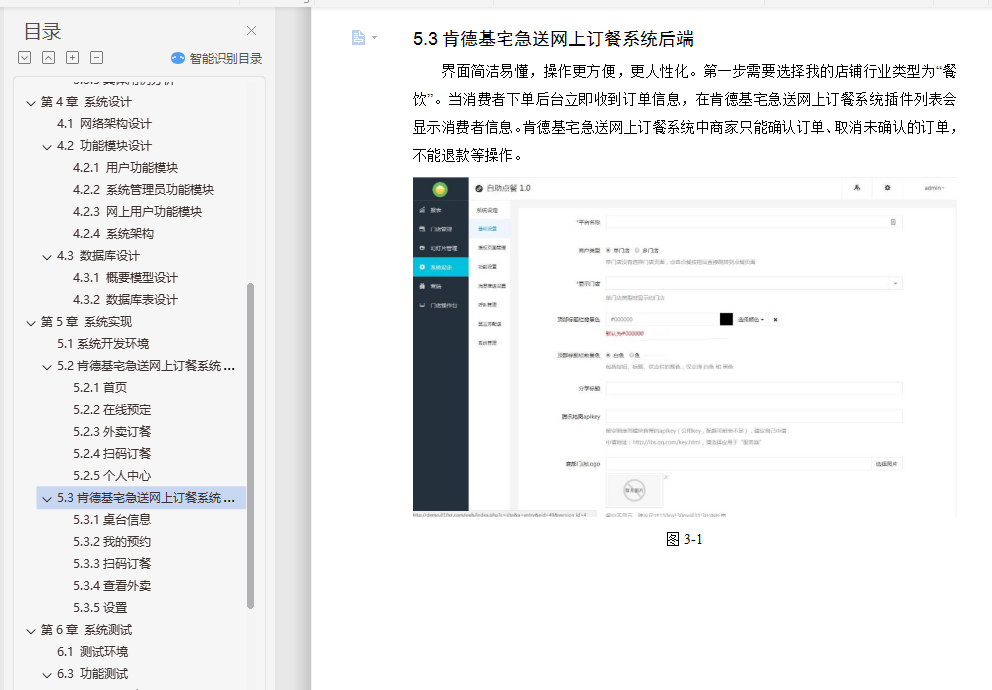Click the 目录 panel title
Viewport: 992px width, 690px height.
click(x=42, y=31)
